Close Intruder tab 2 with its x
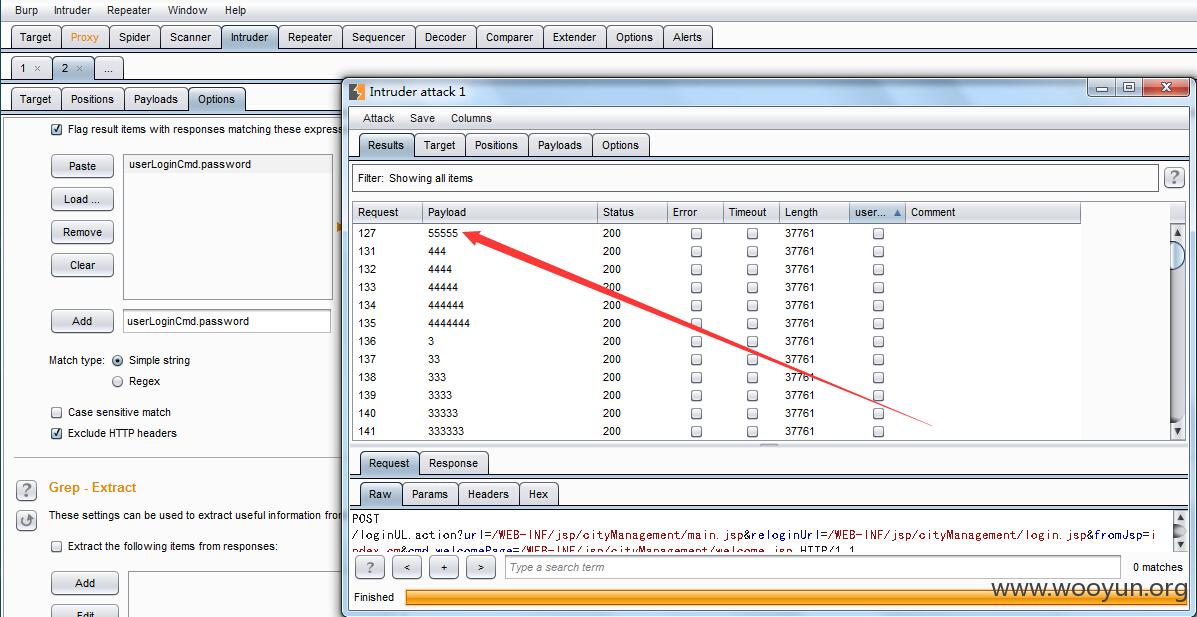Screen dimensions: 1197x617 click(x=79, y=69)
